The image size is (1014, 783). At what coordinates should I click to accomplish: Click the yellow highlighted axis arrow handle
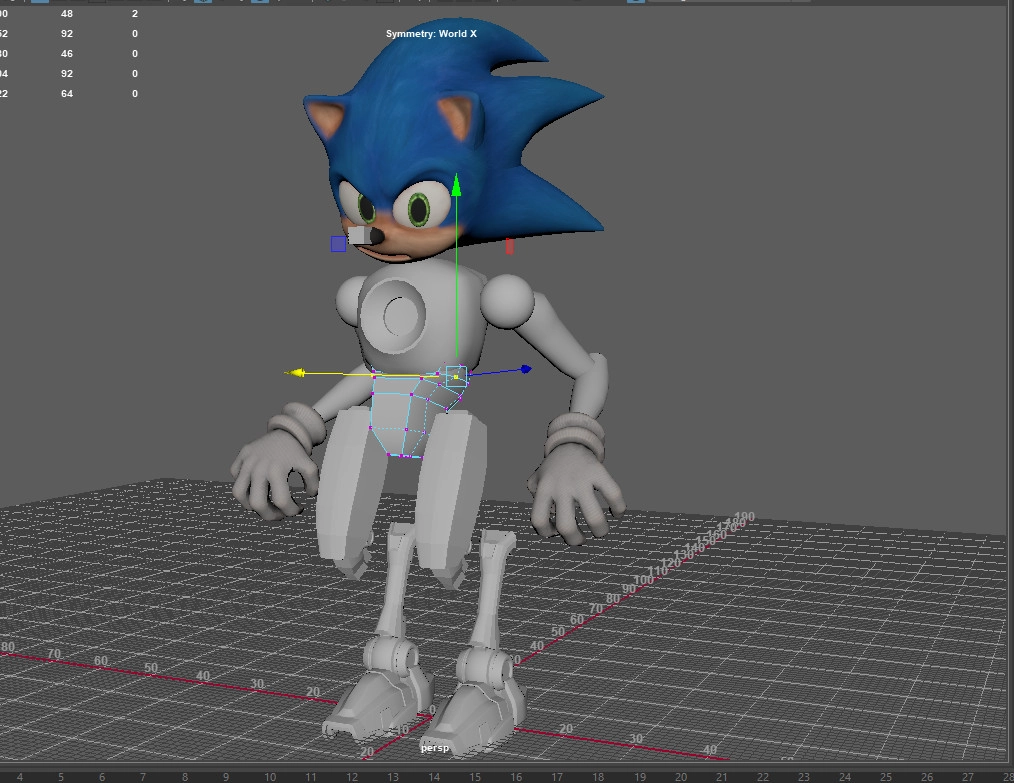point(293,373)
